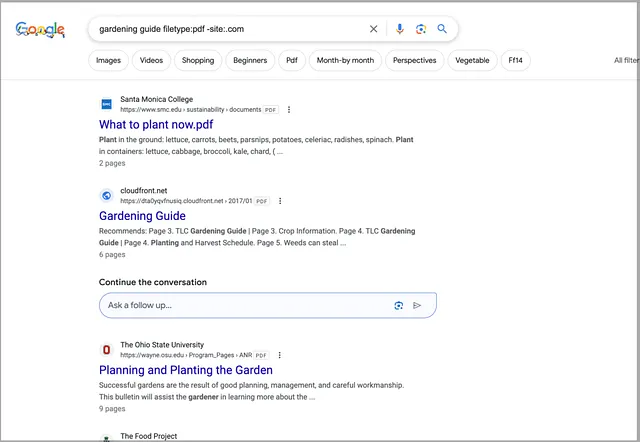Open more options for the Santa Monica College result

tap(289, 109)
